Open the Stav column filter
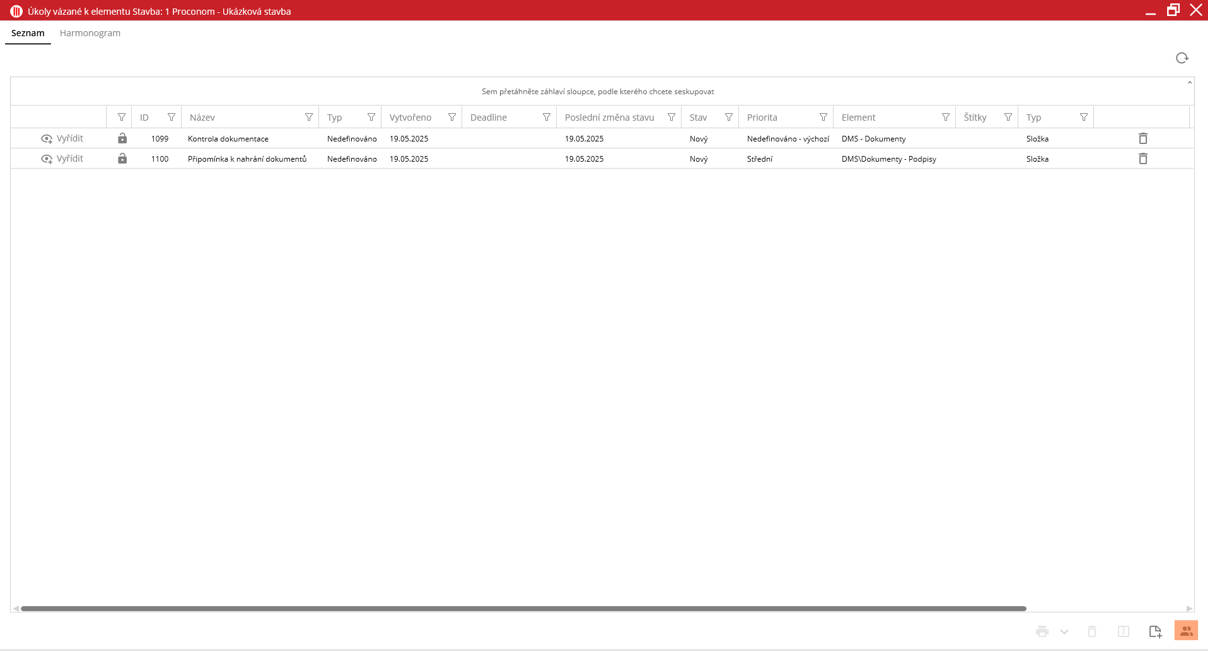This screenshot has height=651, width=1208. [x=728, y=118]
